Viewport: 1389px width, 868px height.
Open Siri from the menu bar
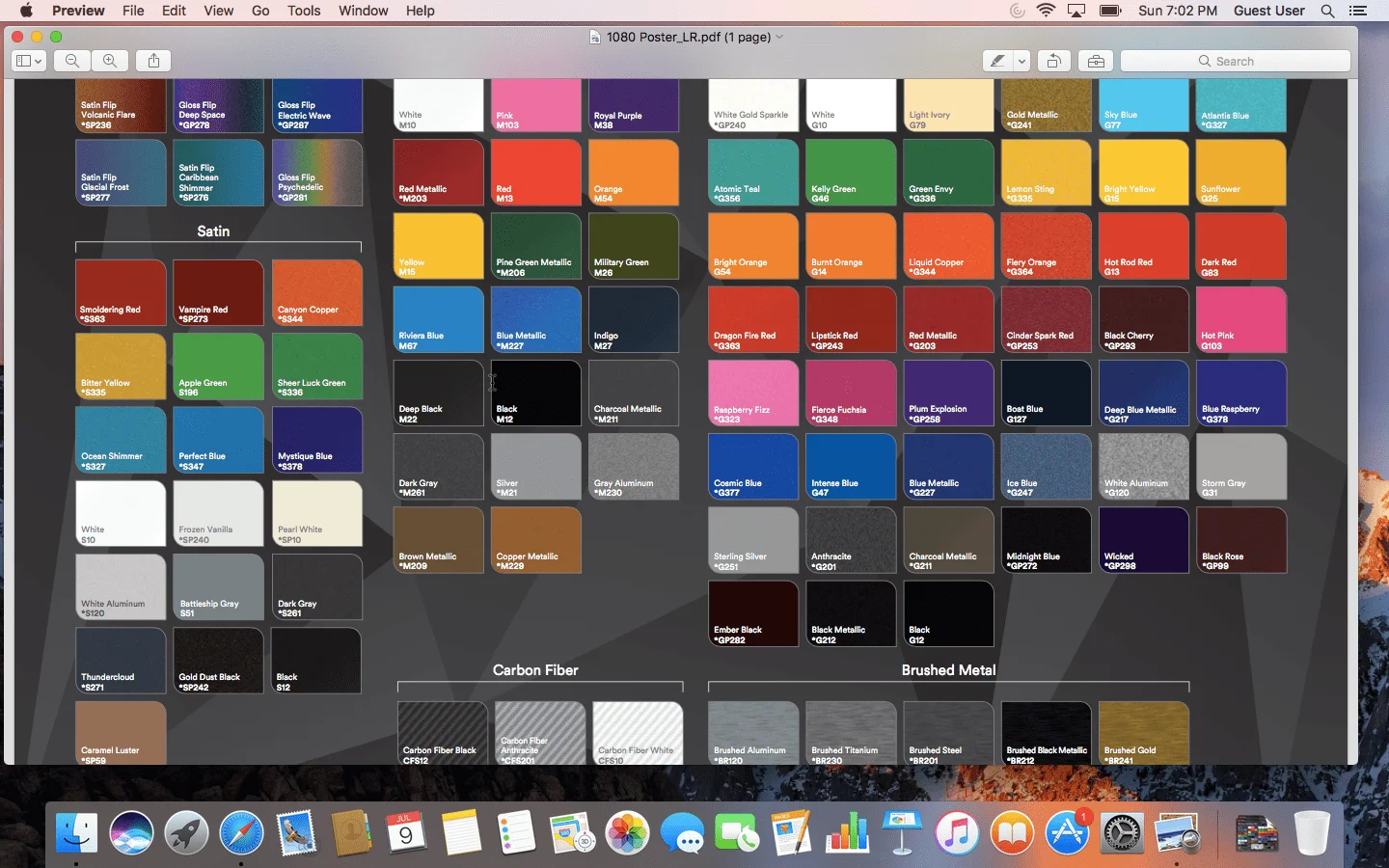(x=1017, y=11)
